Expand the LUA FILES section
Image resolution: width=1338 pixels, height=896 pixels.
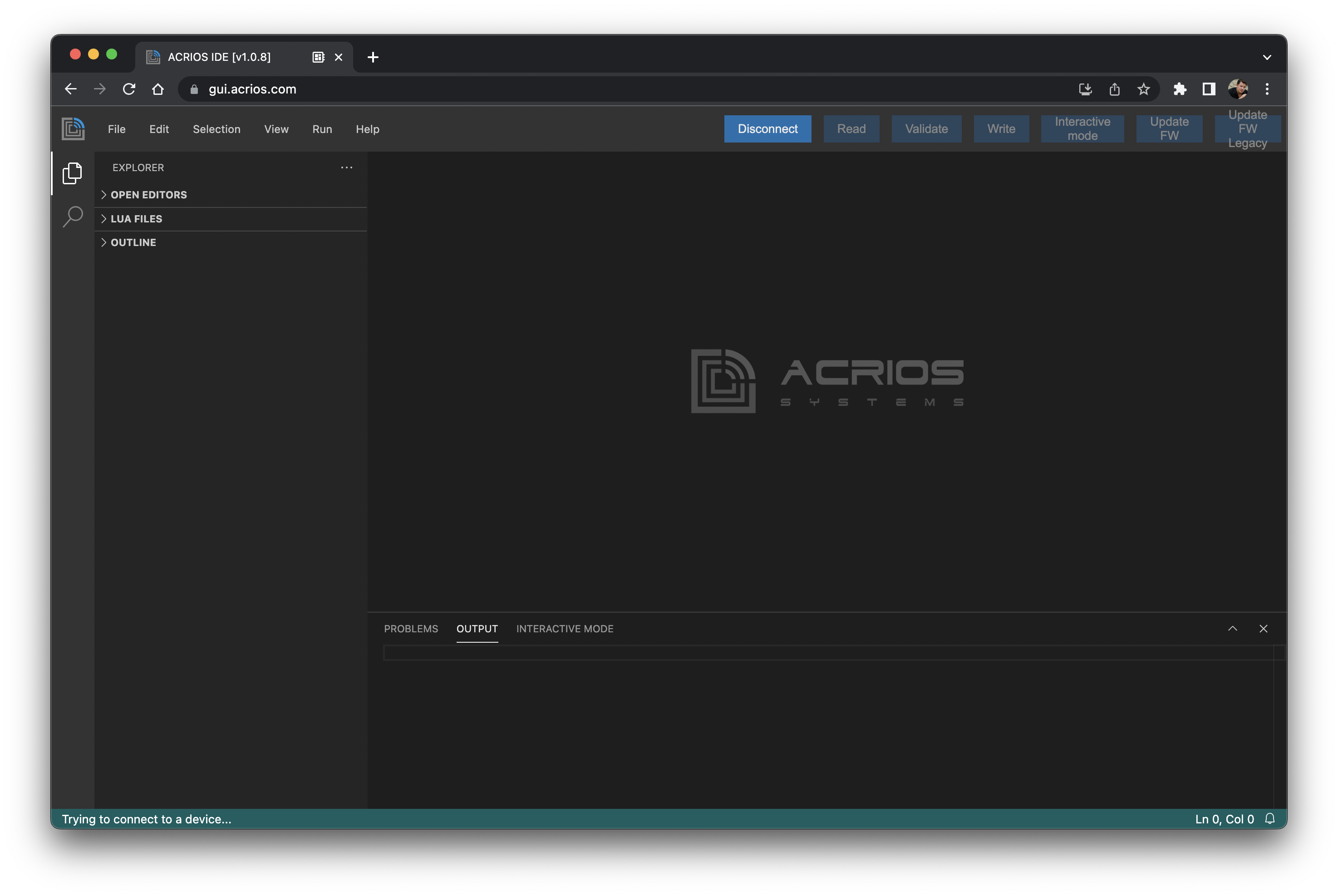coord(231,219)
